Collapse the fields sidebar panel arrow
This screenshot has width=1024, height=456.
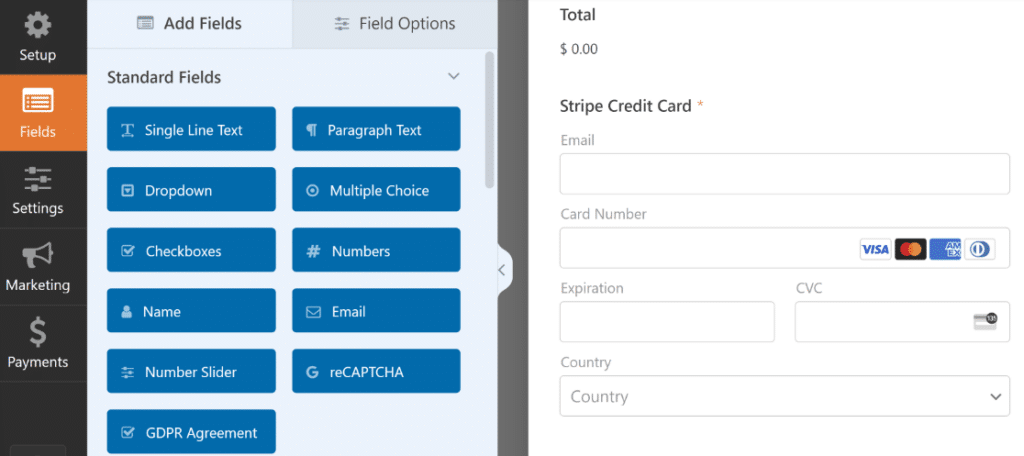pyautogui.click(x=502, y=270)
